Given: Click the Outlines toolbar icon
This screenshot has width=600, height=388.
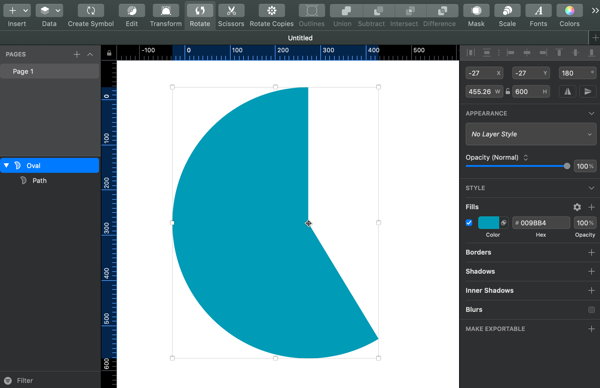Looking at the screenshot, I should click(x=311, y=11).
